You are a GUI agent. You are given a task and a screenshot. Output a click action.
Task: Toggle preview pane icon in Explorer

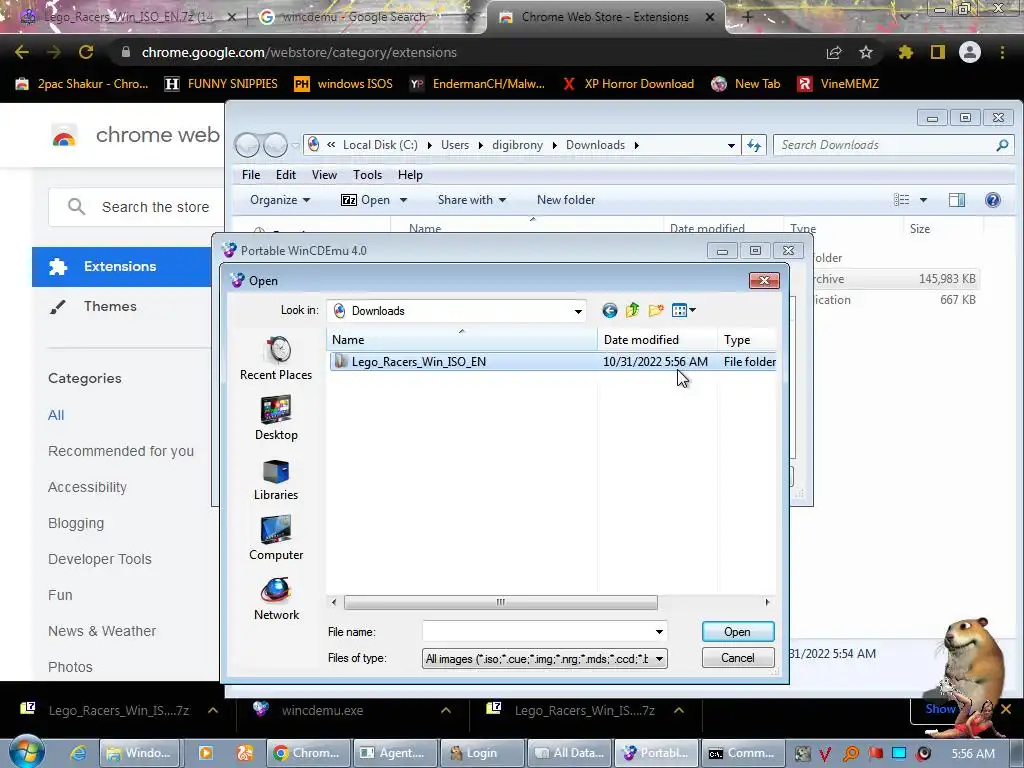pos(957,200)
